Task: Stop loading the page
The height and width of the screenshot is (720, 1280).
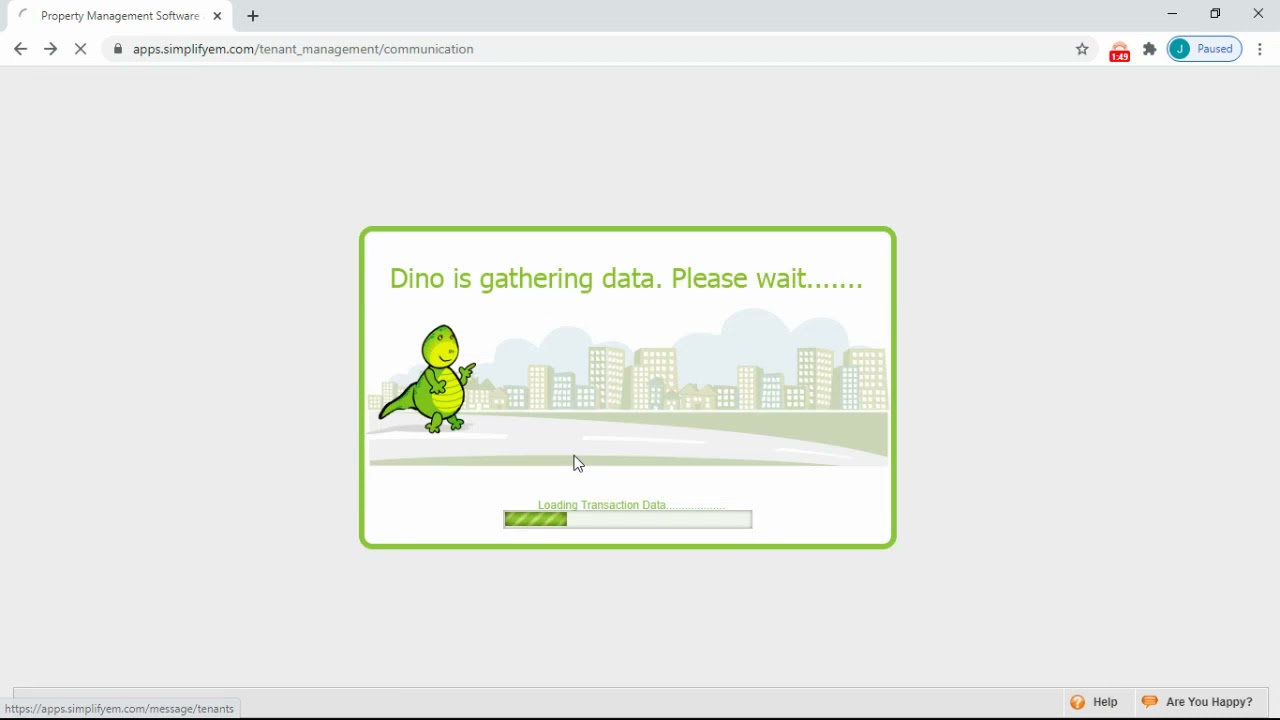Action: pos(81,49)
